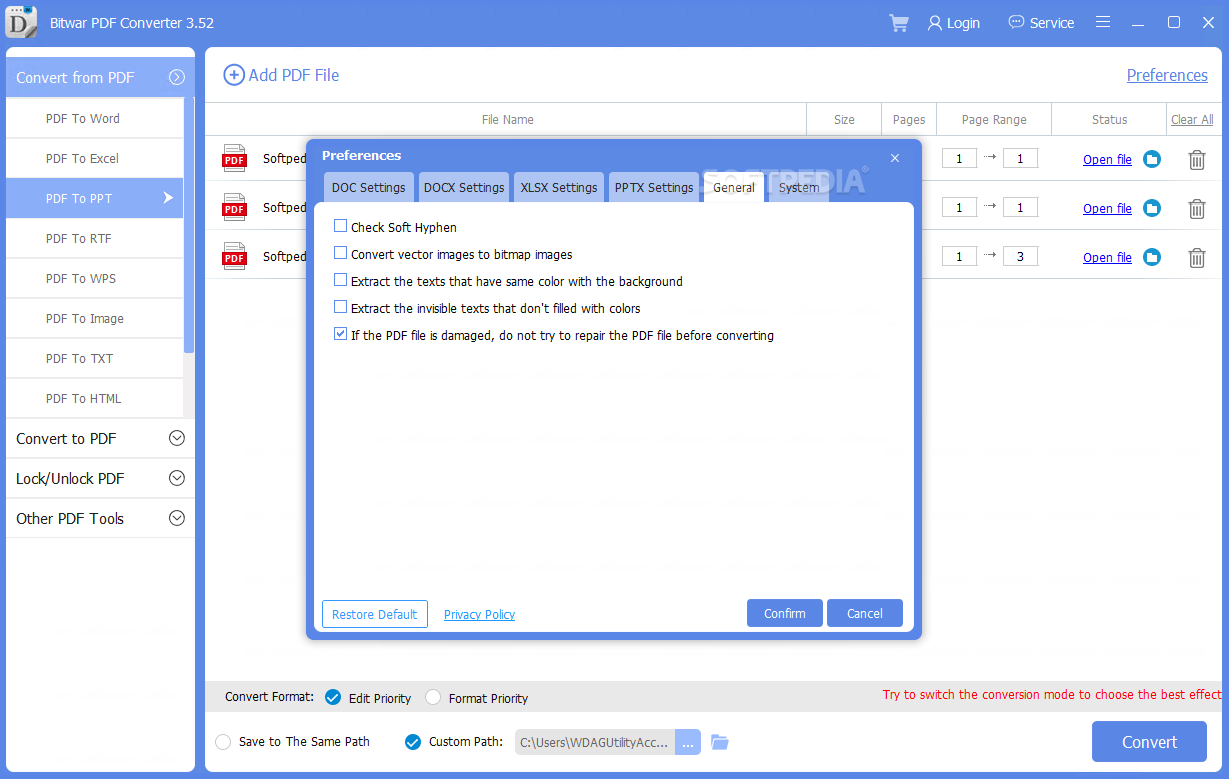Click the Add PDF File plus icon
This screenshot has width=1229, height=779.
click(x=234, y=75)
